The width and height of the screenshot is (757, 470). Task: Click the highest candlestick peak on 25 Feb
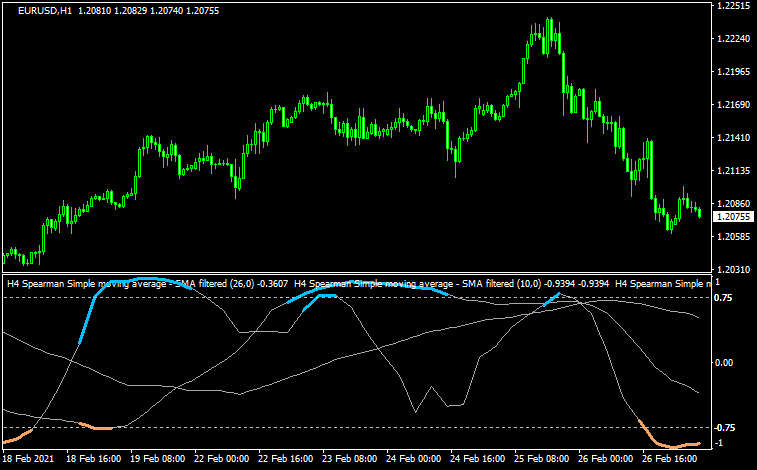(549, 20)
